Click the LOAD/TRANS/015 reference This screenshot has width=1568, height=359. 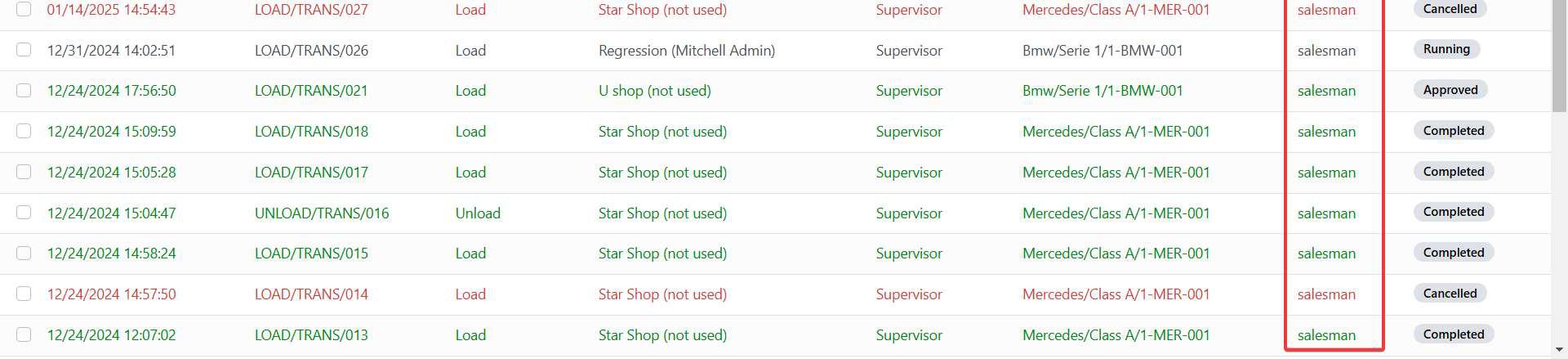(x=311, y=254)
